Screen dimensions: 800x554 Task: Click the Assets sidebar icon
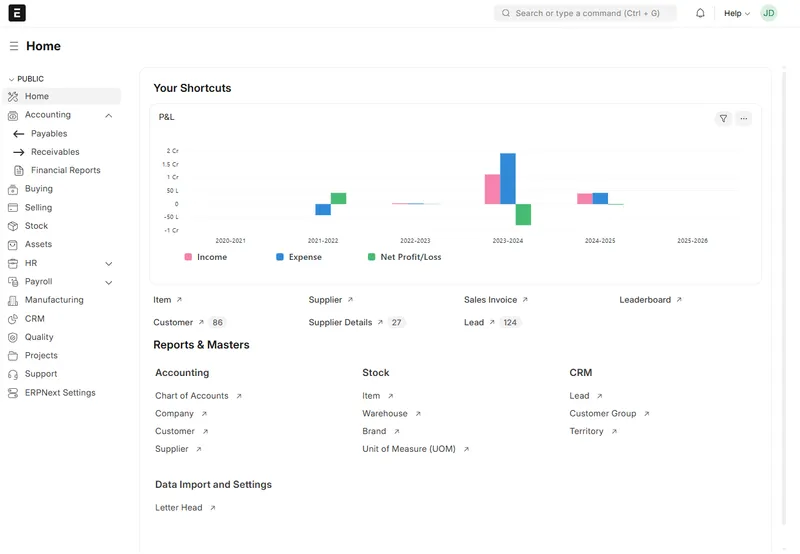pos(13,244)
